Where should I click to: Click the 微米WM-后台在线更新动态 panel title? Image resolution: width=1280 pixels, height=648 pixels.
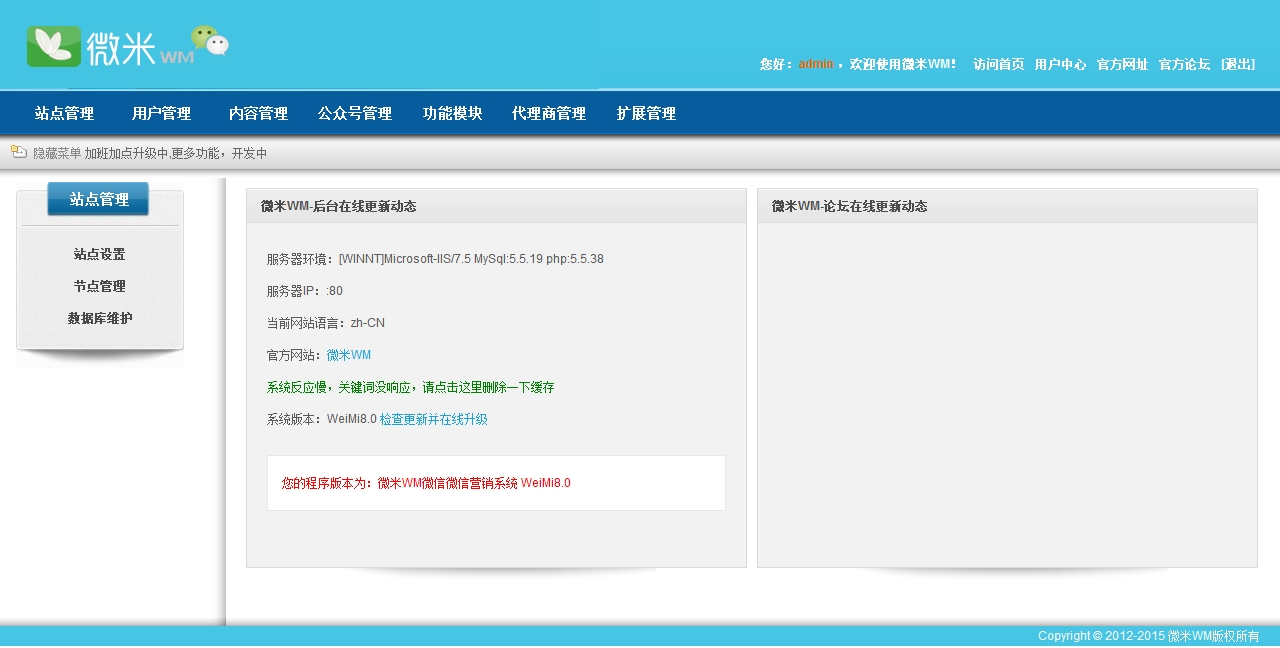tap(338, 206)
